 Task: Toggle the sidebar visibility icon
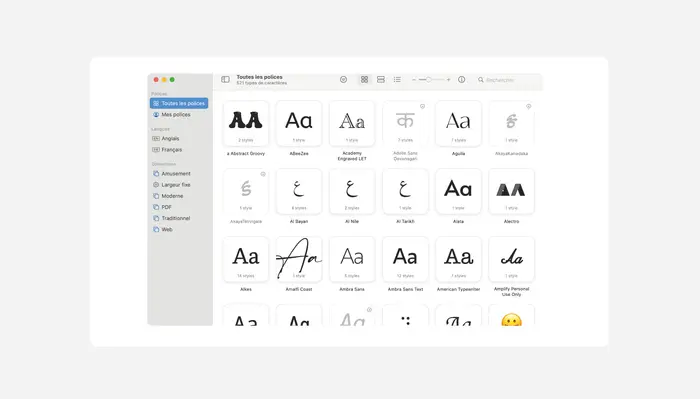tap(225, 79)
